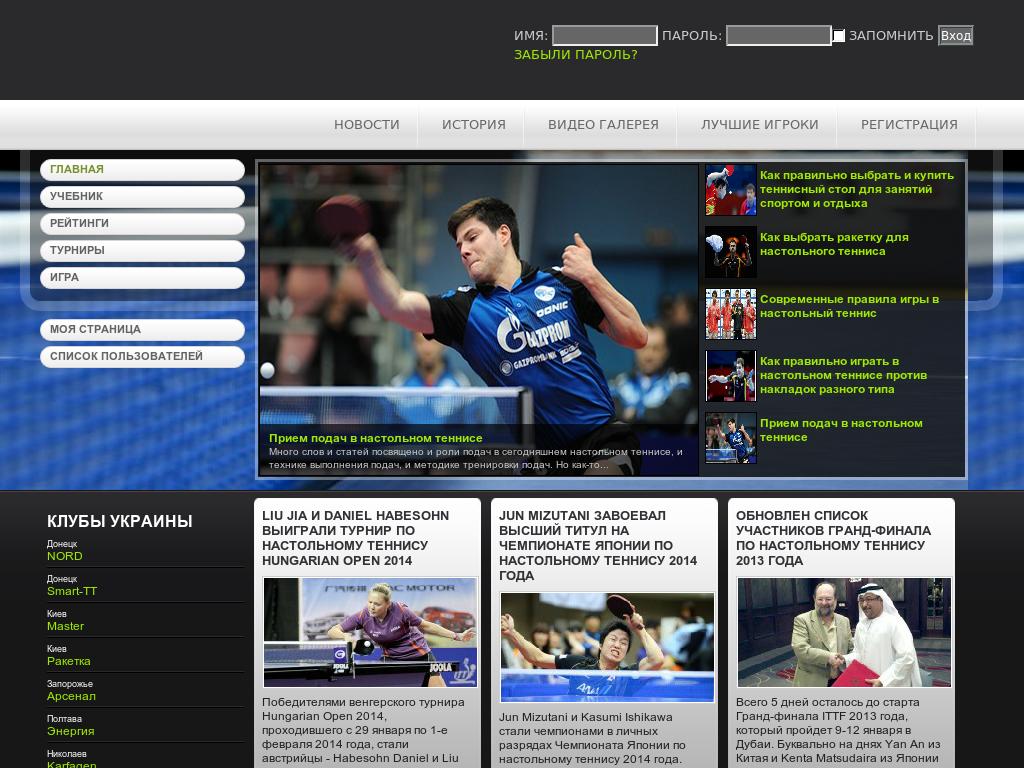1024x768 pixels.
Task: Go to НОВОСТИ in the top navigation
Action: pyautogui.click(x=366, y=125)
